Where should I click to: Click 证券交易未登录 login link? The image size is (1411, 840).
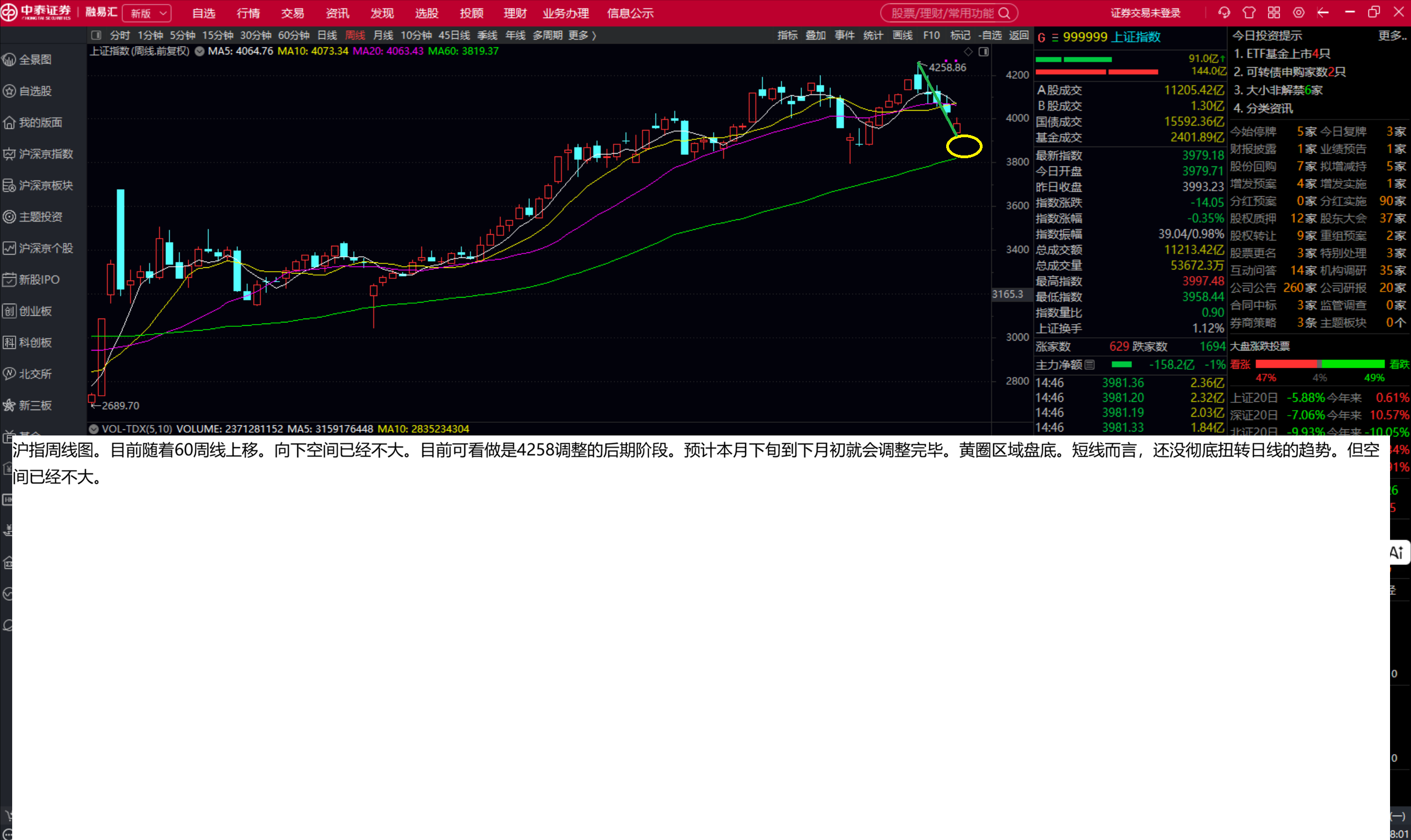point(1145,13)
